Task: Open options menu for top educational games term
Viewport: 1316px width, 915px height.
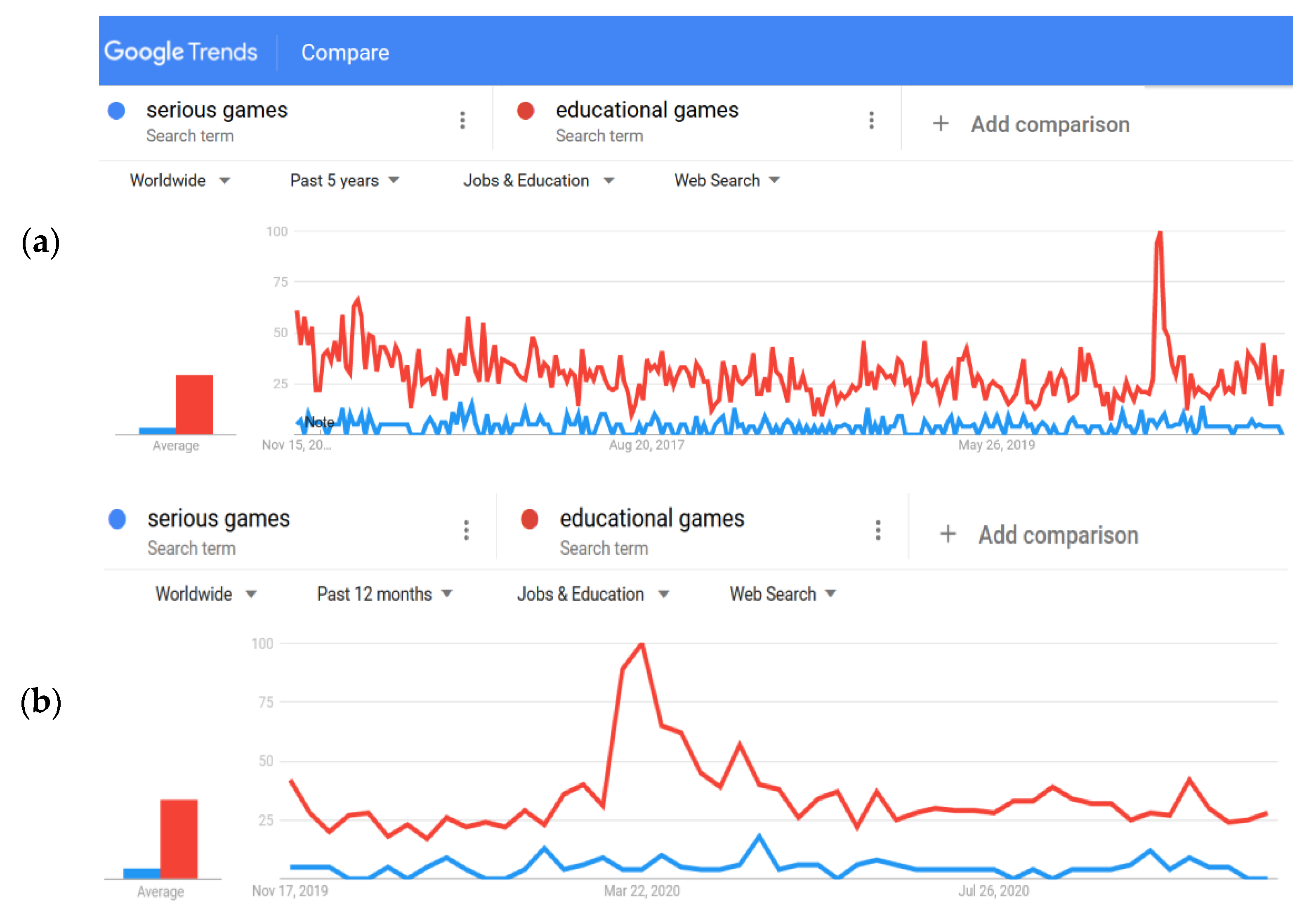Action: pos(871,121)
